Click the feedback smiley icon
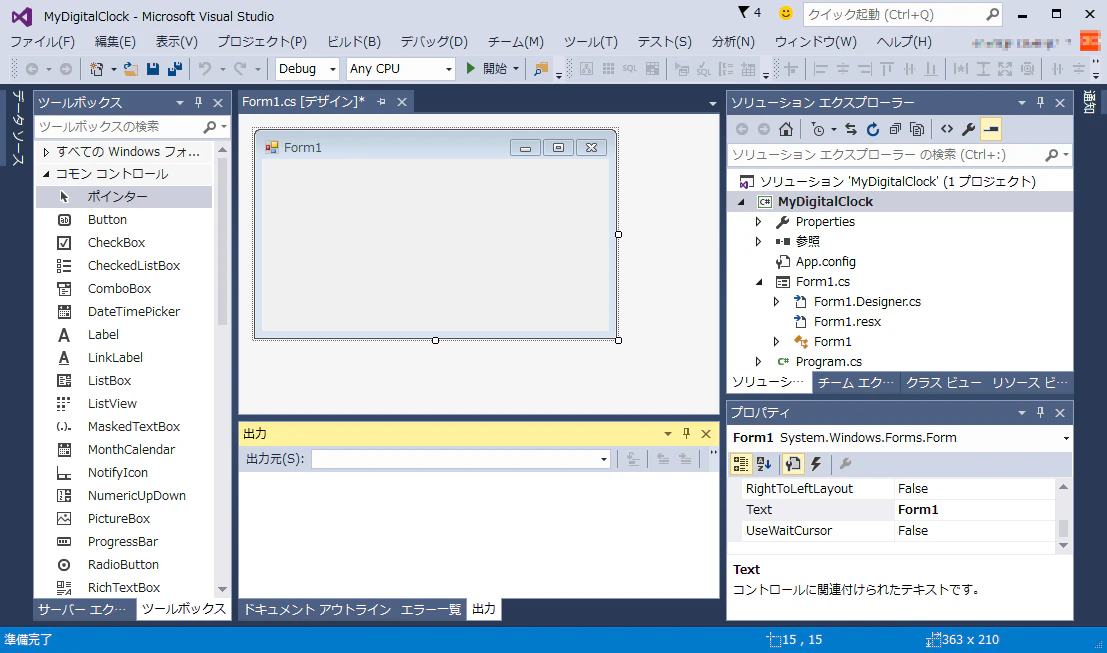 pyautogui.click(x=786, y=13)
